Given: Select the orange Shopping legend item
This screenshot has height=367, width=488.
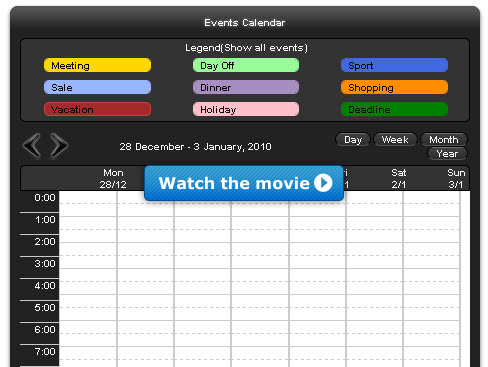Looking at the screenshot, I should tap(394, 87).
